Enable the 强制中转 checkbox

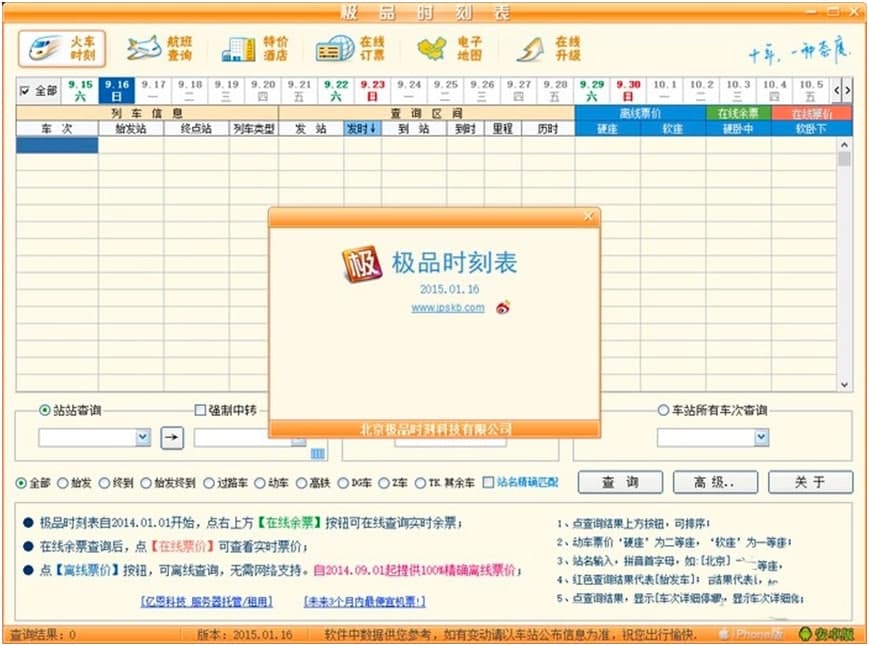coord(201,410)
